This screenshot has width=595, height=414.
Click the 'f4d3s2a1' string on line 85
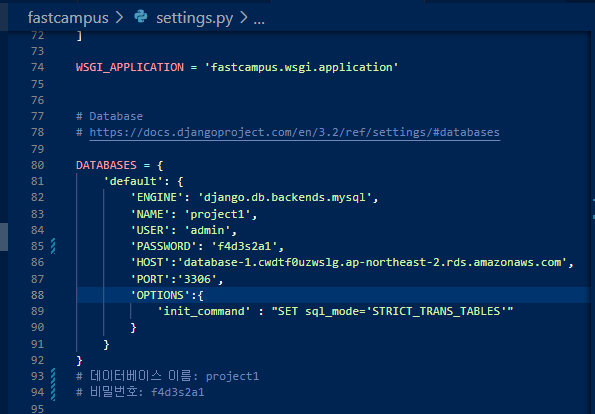coord(244,246)
